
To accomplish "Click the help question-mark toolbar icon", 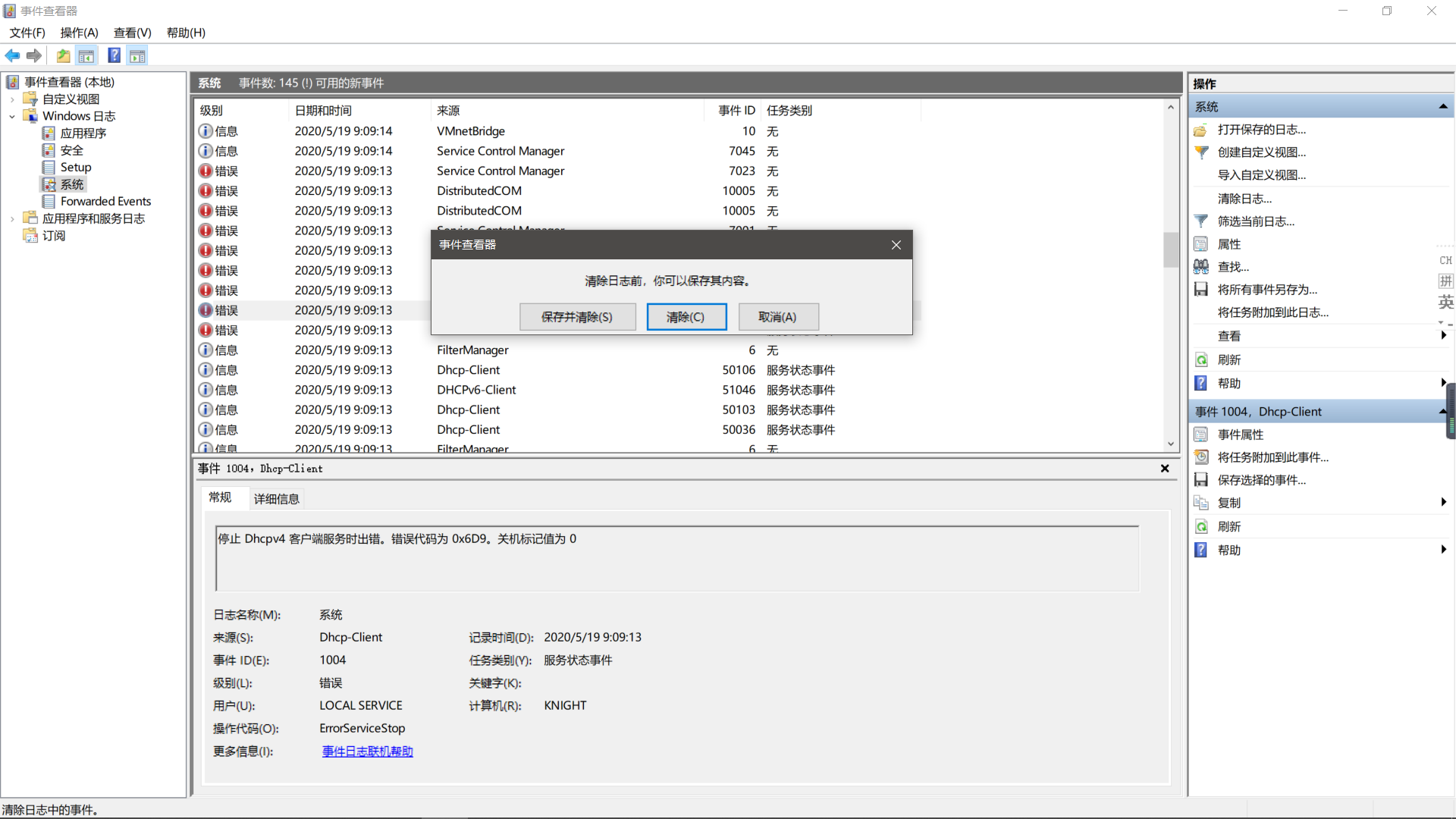I will [x=114, y=55].
